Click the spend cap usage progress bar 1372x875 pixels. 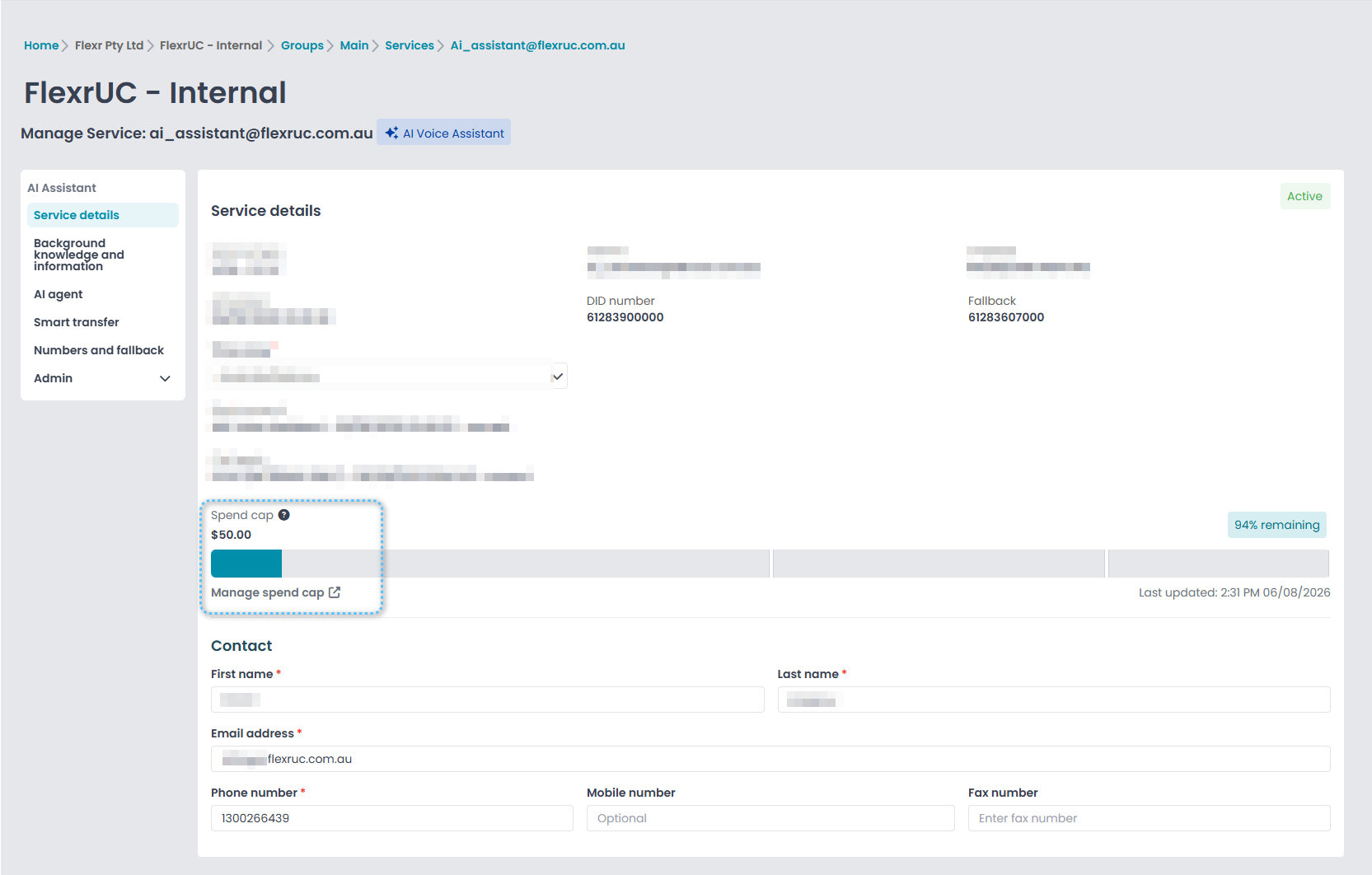pos(770,564)
